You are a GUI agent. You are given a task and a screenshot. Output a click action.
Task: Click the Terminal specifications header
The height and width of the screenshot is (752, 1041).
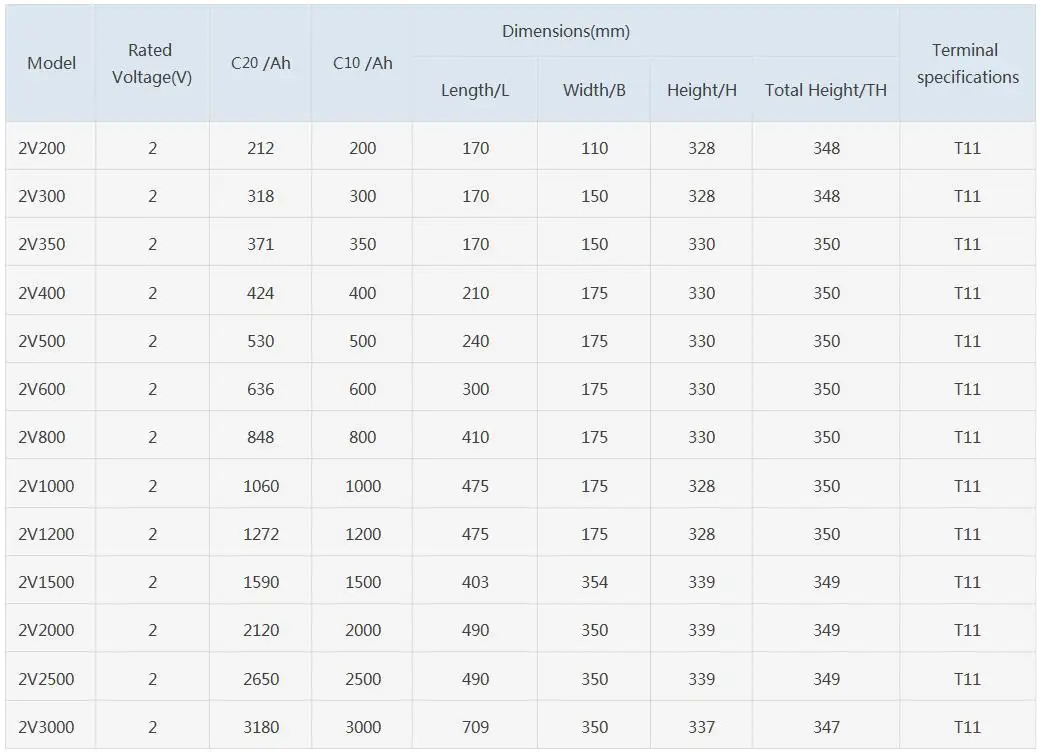tap(967, 63)
